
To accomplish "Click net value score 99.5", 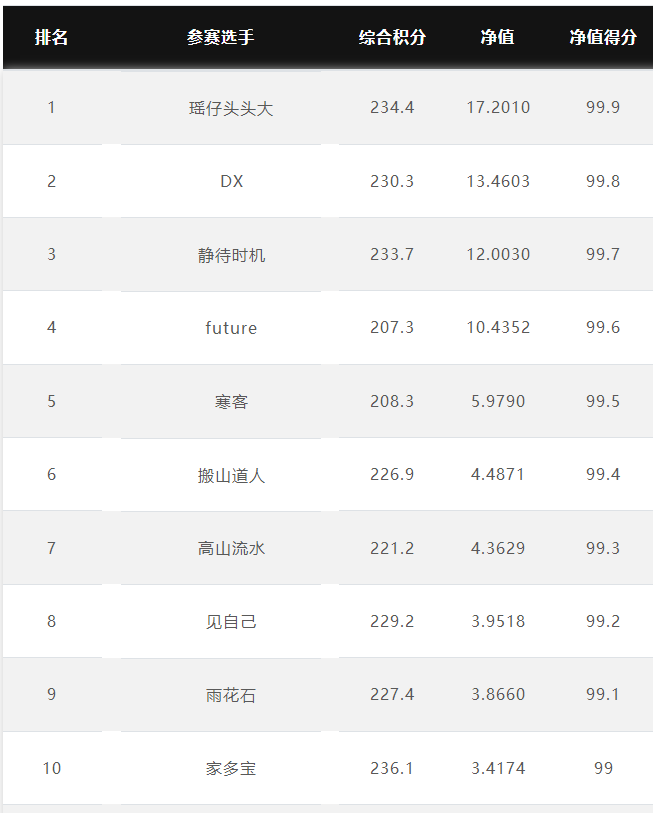I will [603, 401].
